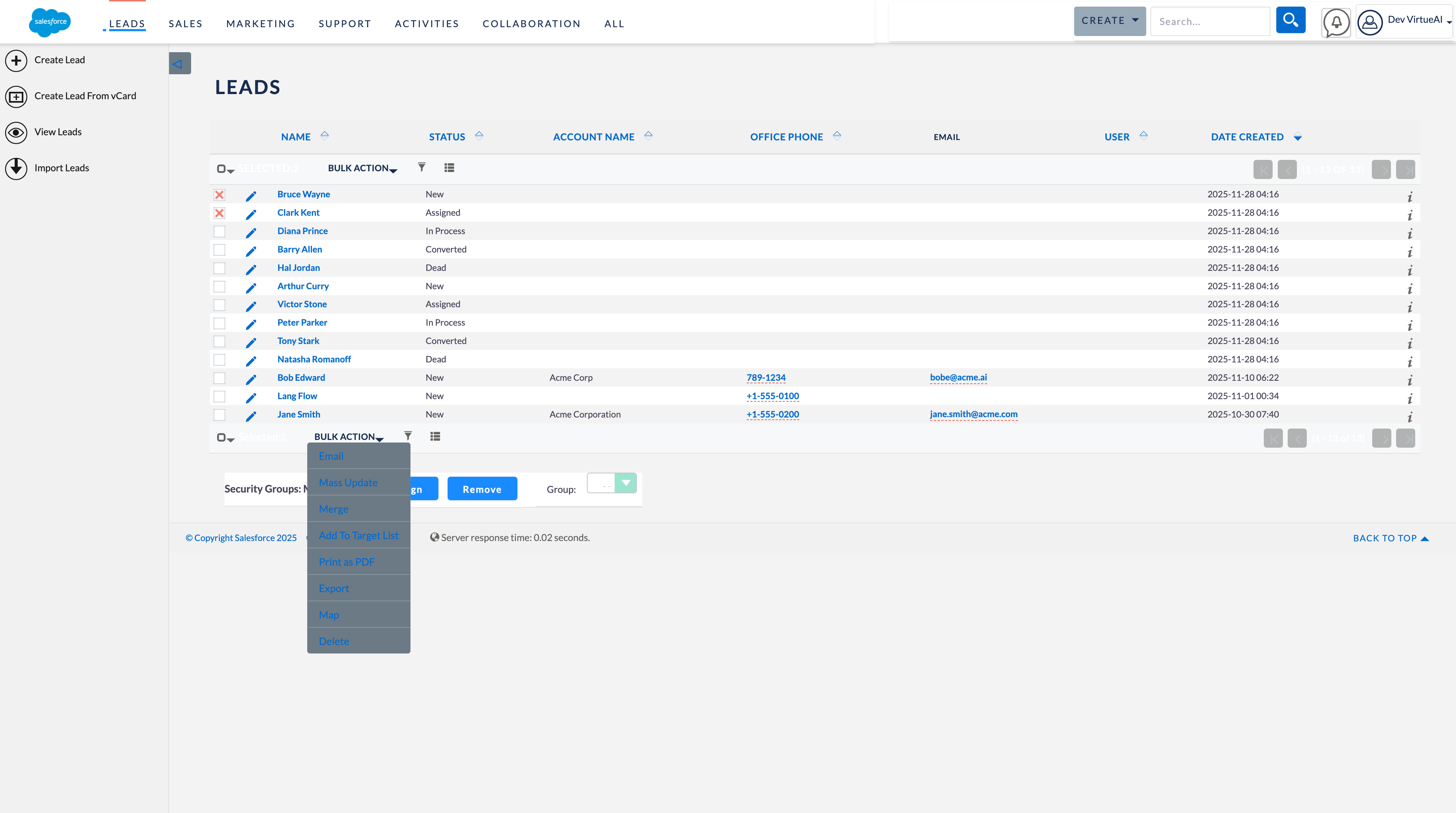Image resolution: width=1456 pixels, height=813 pixels.
Task: Click the Salesforce logo
Action: pyautogui.click(x=50, y=22)
